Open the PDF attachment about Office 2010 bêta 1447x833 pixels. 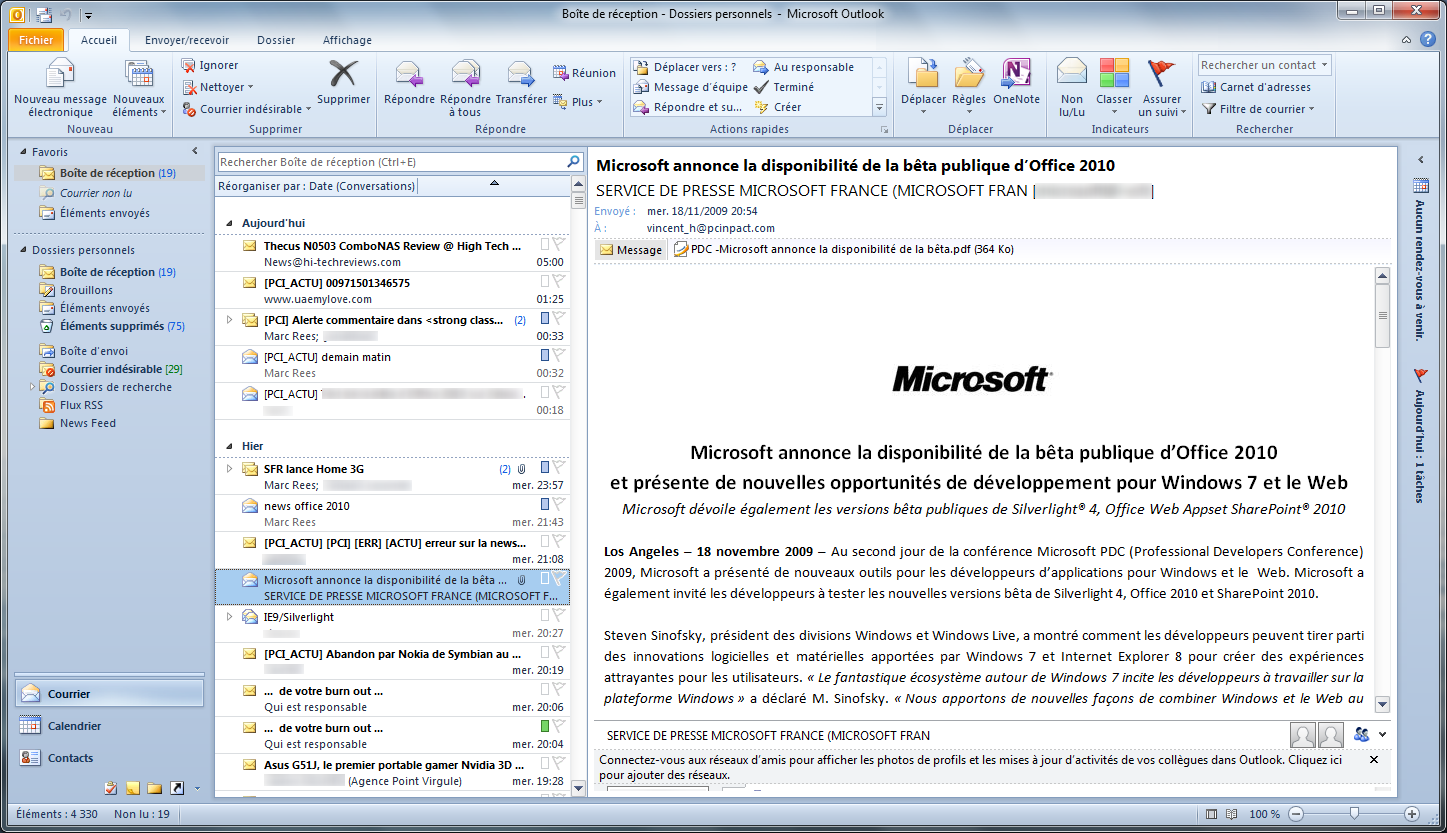[x=847, y=249]
